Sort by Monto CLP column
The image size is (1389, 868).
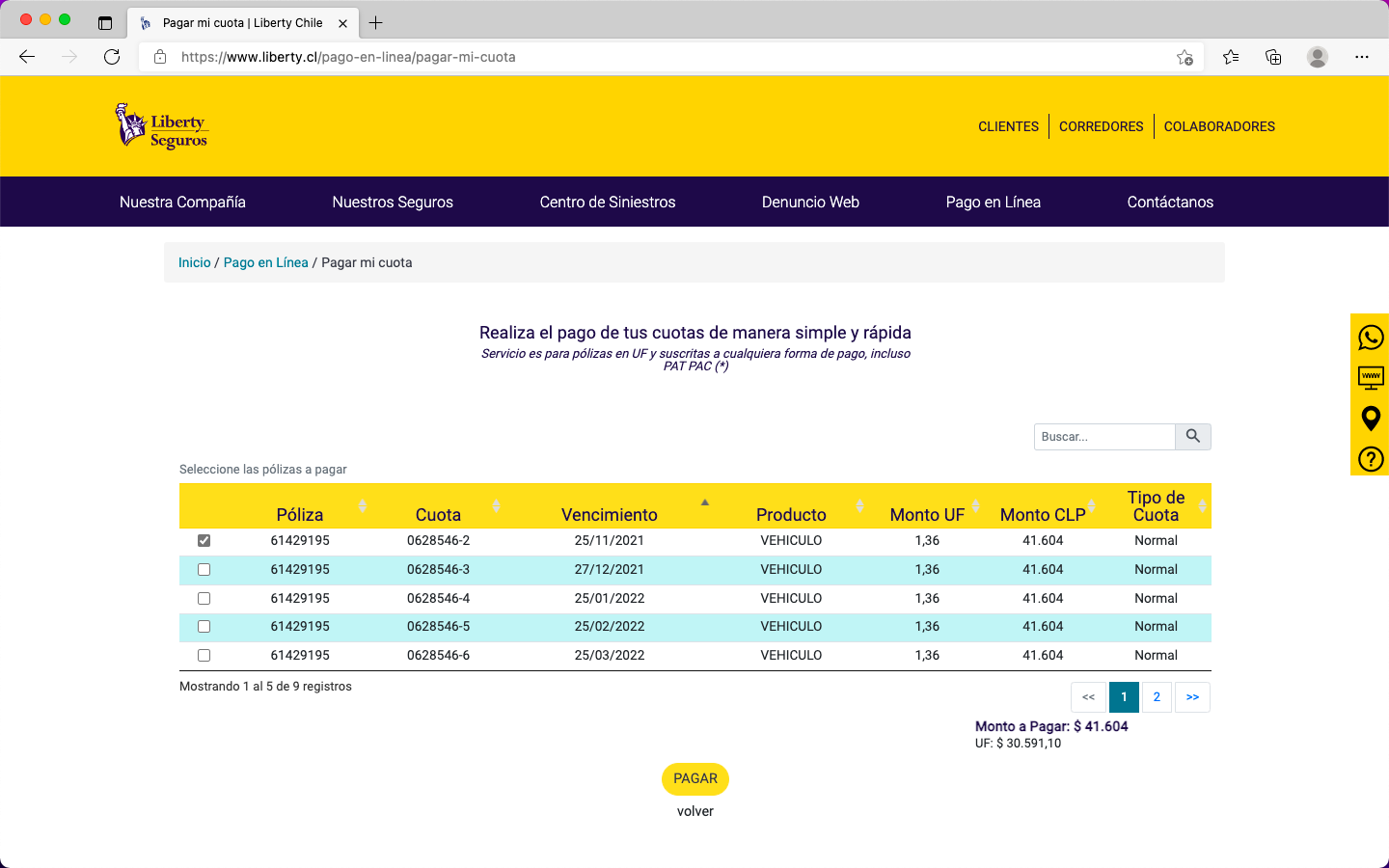coord(1043,514)
